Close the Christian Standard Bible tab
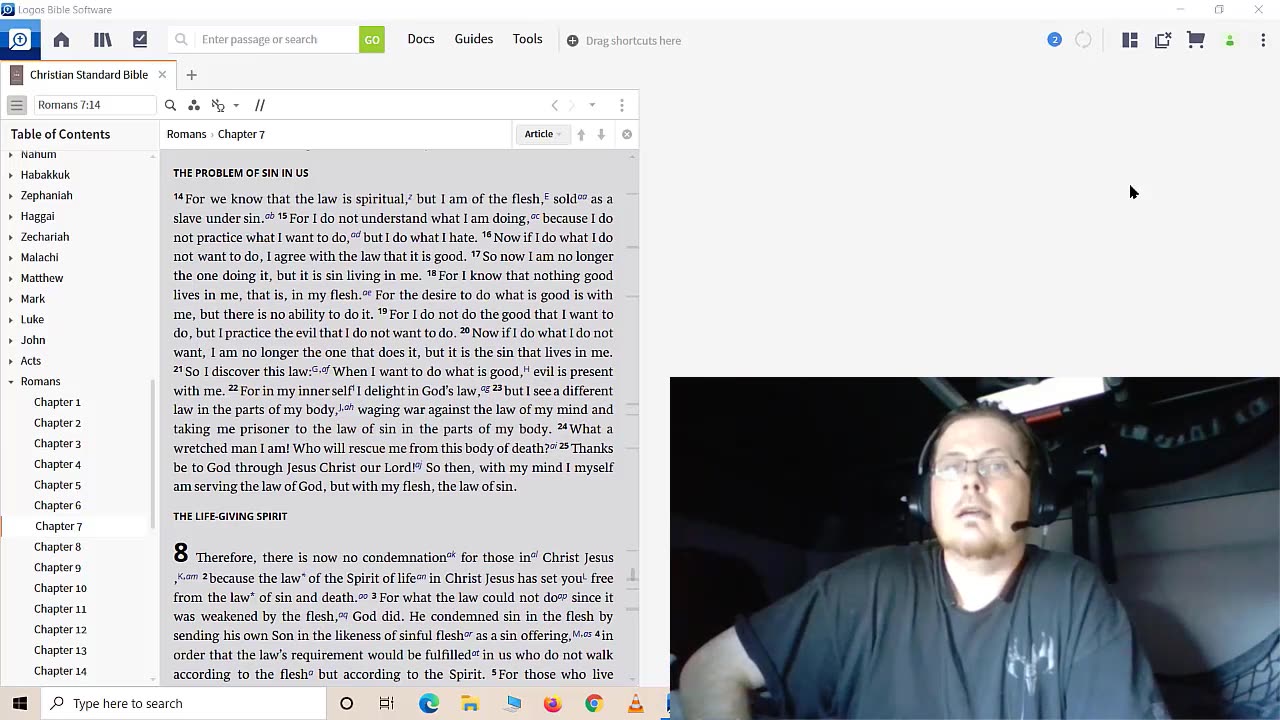 [162, 75]
